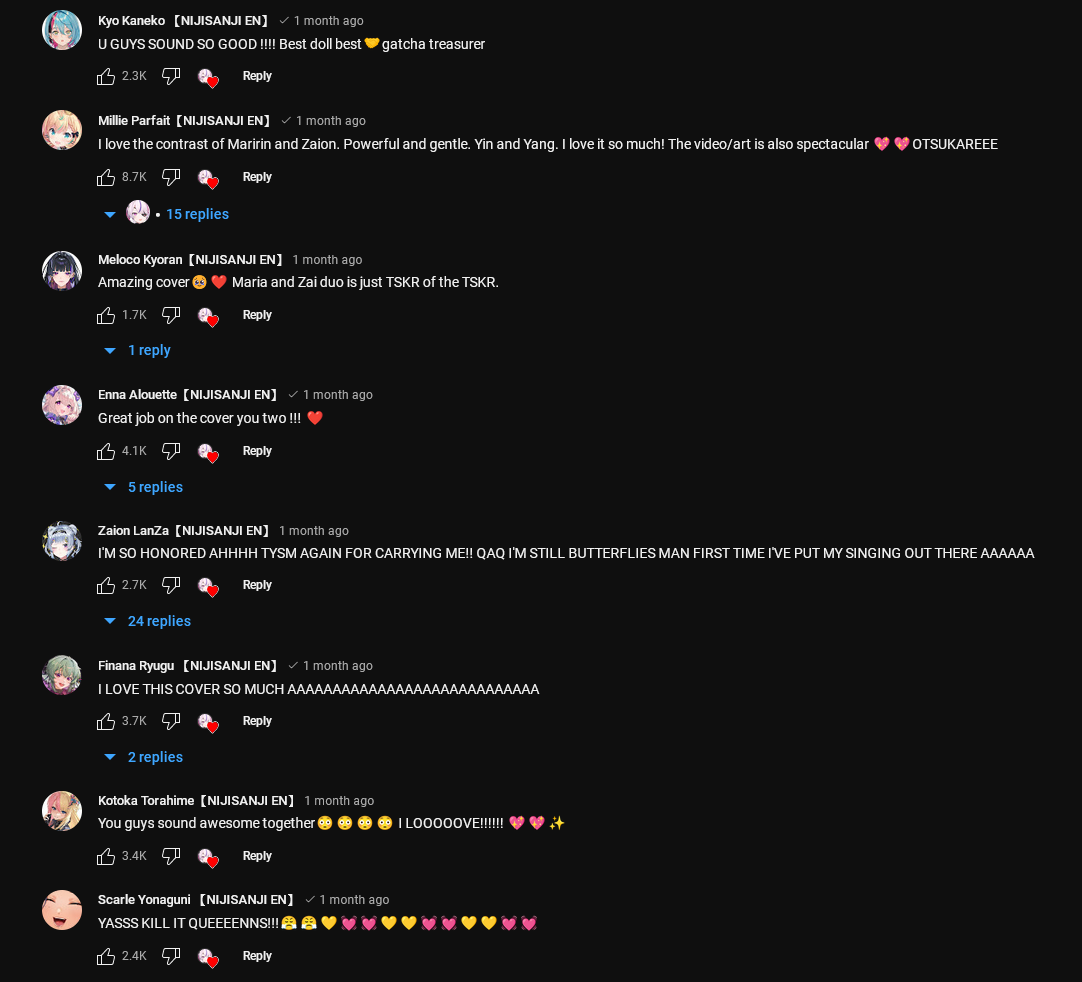Open Scarle Yonaguni's profile avatar
This screenshot has width=1082, height=982.
(62, 910)
